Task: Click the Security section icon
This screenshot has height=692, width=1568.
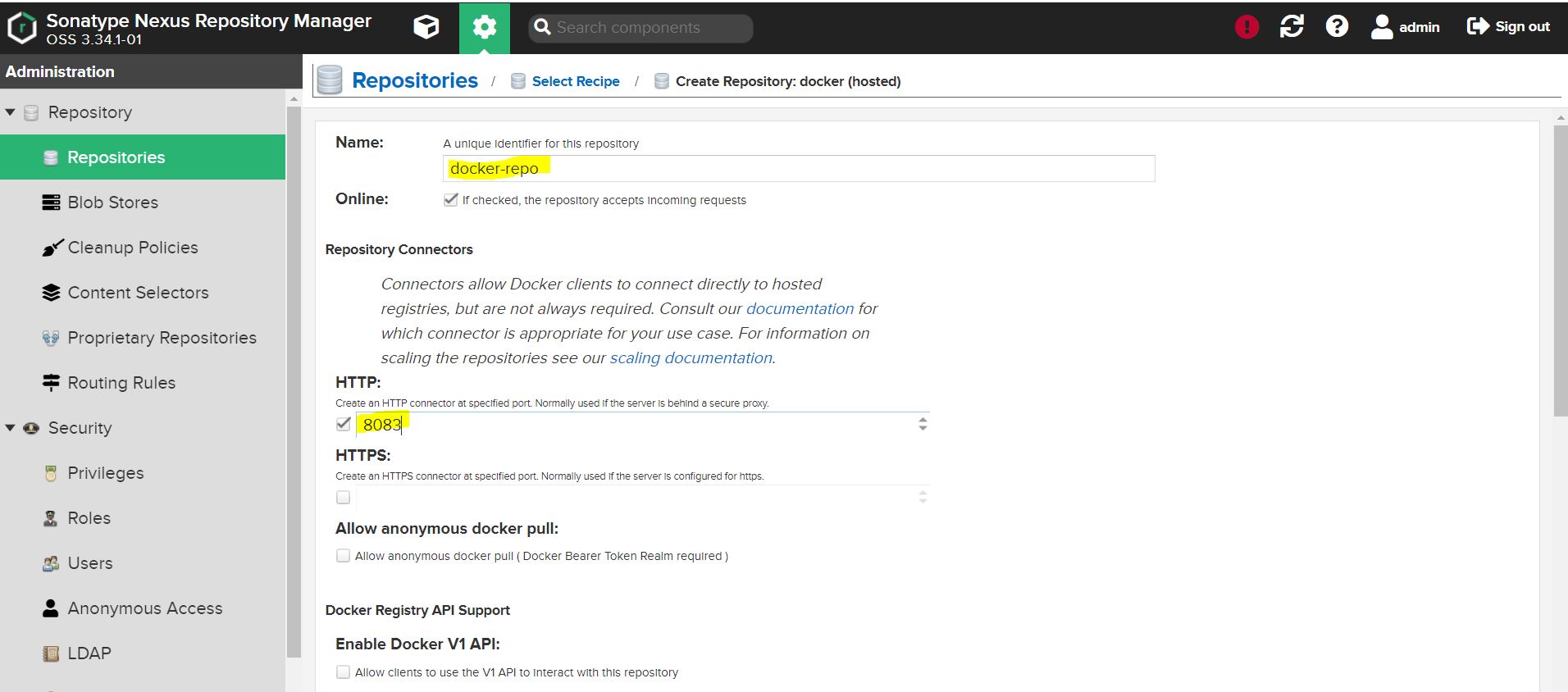Action: [x=31, y=428]
